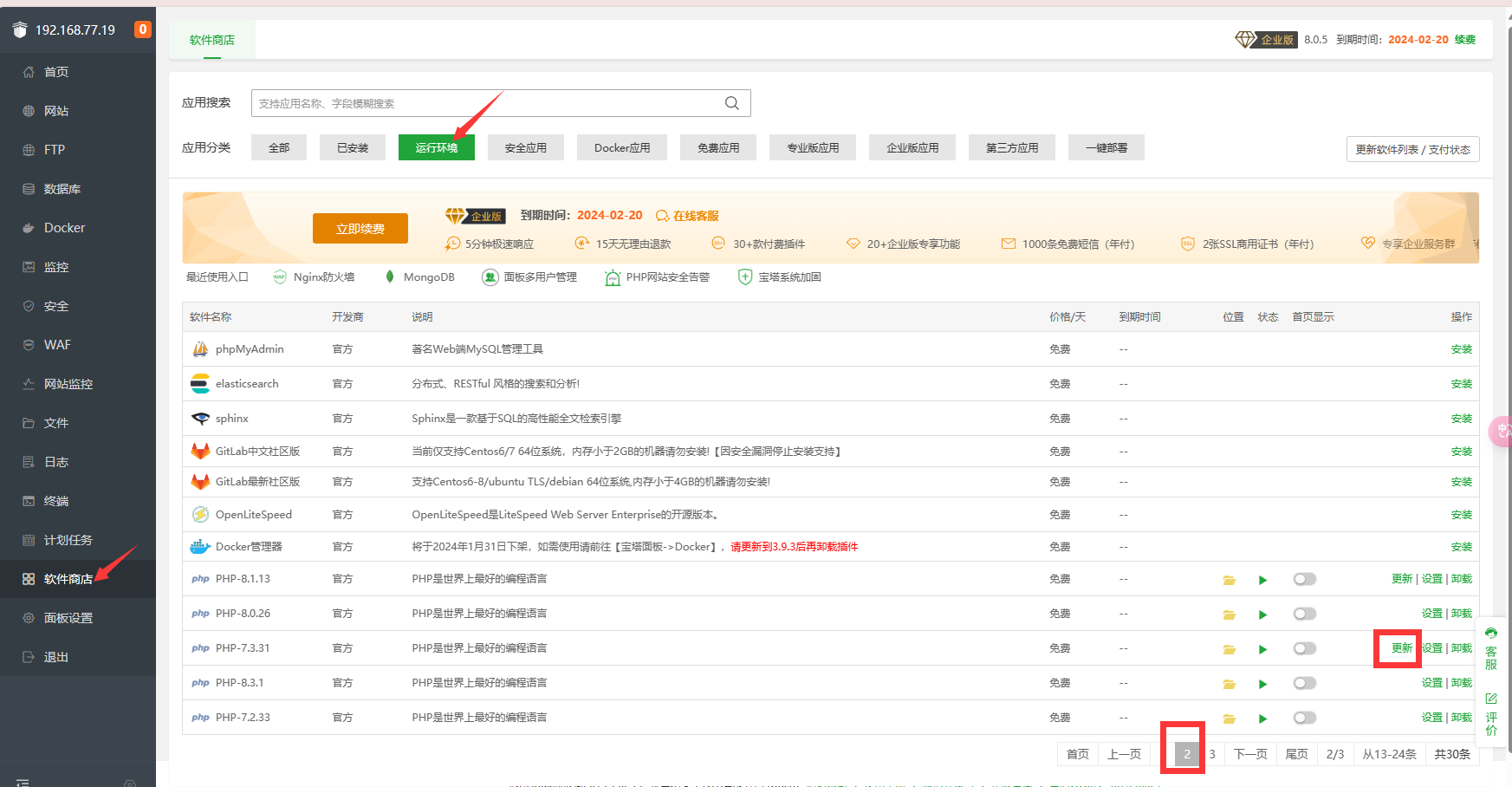Install elasticsearch via 安装 link

click(x=1461, y=384)
